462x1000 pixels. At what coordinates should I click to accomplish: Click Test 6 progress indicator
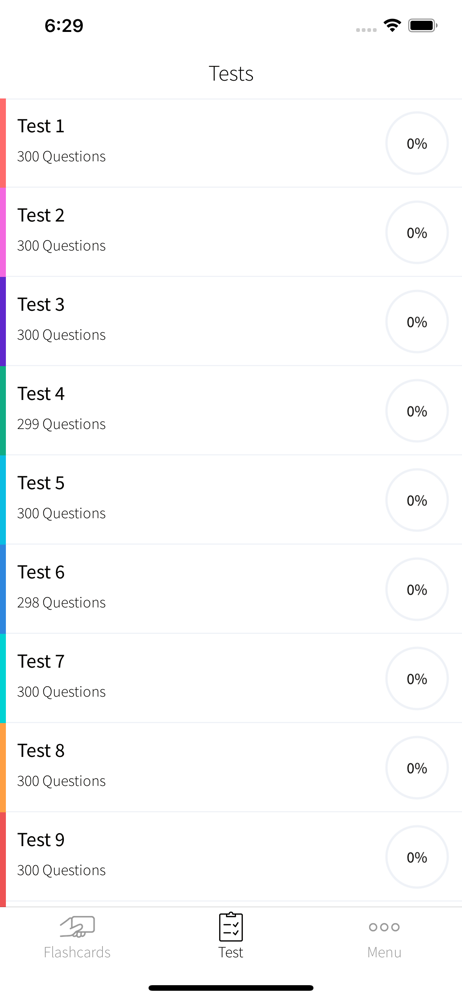[x=417, y=590]
